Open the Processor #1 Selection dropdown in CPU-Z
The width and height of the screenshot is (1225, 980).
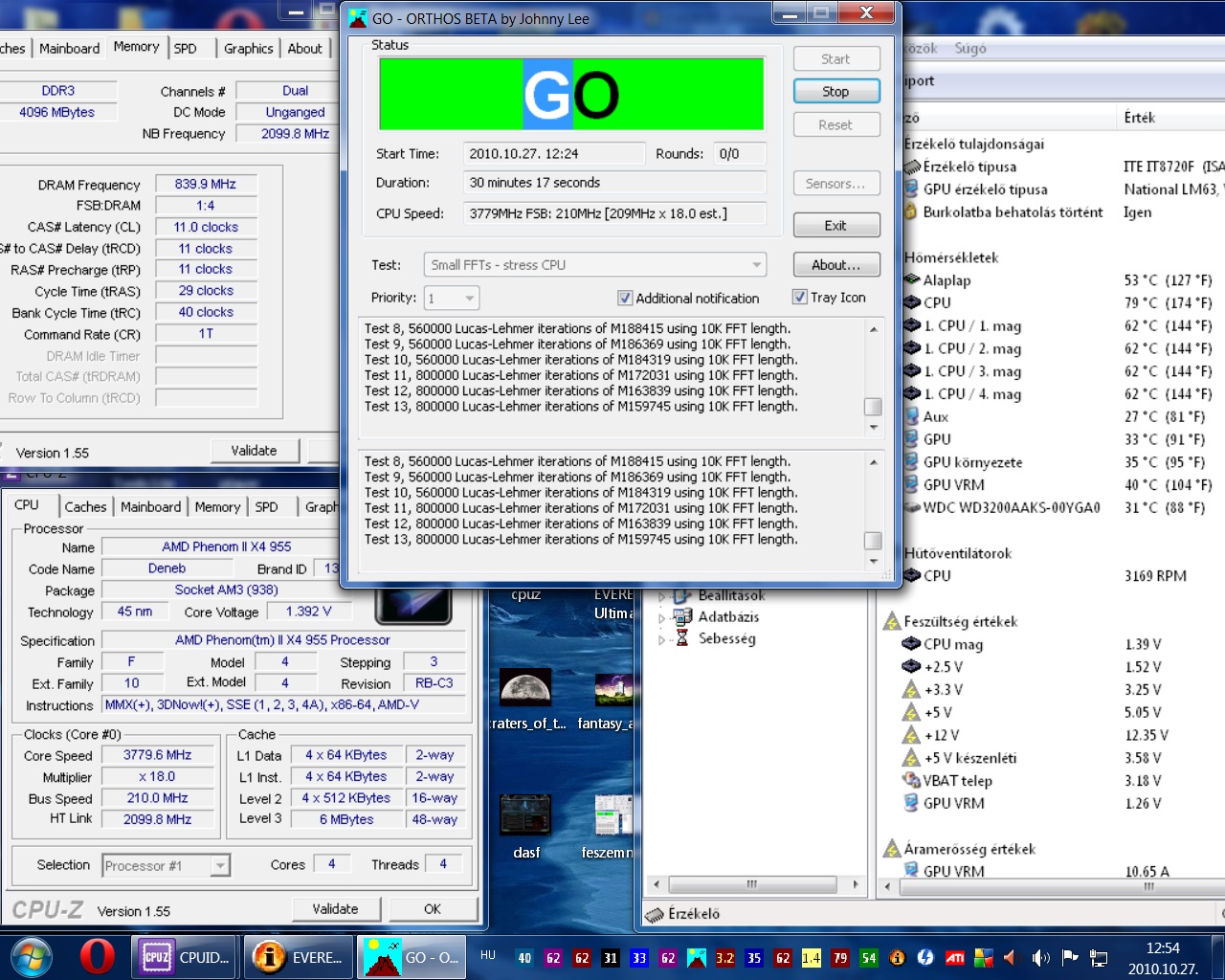pos(167,865)
